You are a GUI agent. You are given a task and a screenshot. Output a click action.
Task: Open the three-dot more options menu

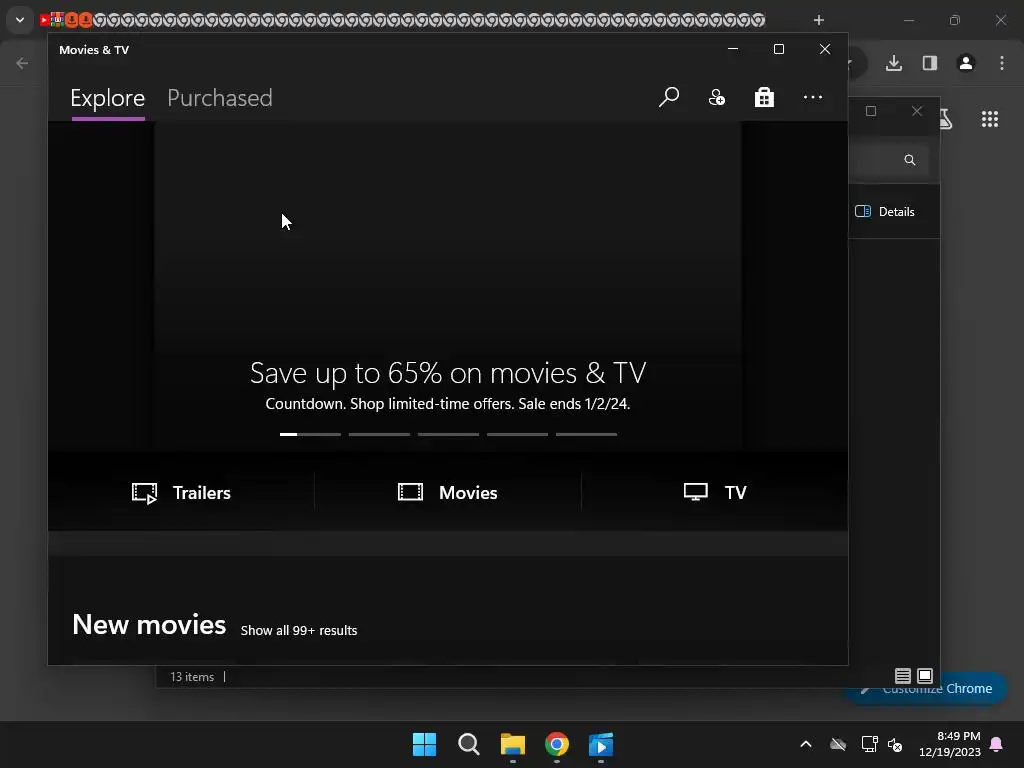tap(812, 97)
